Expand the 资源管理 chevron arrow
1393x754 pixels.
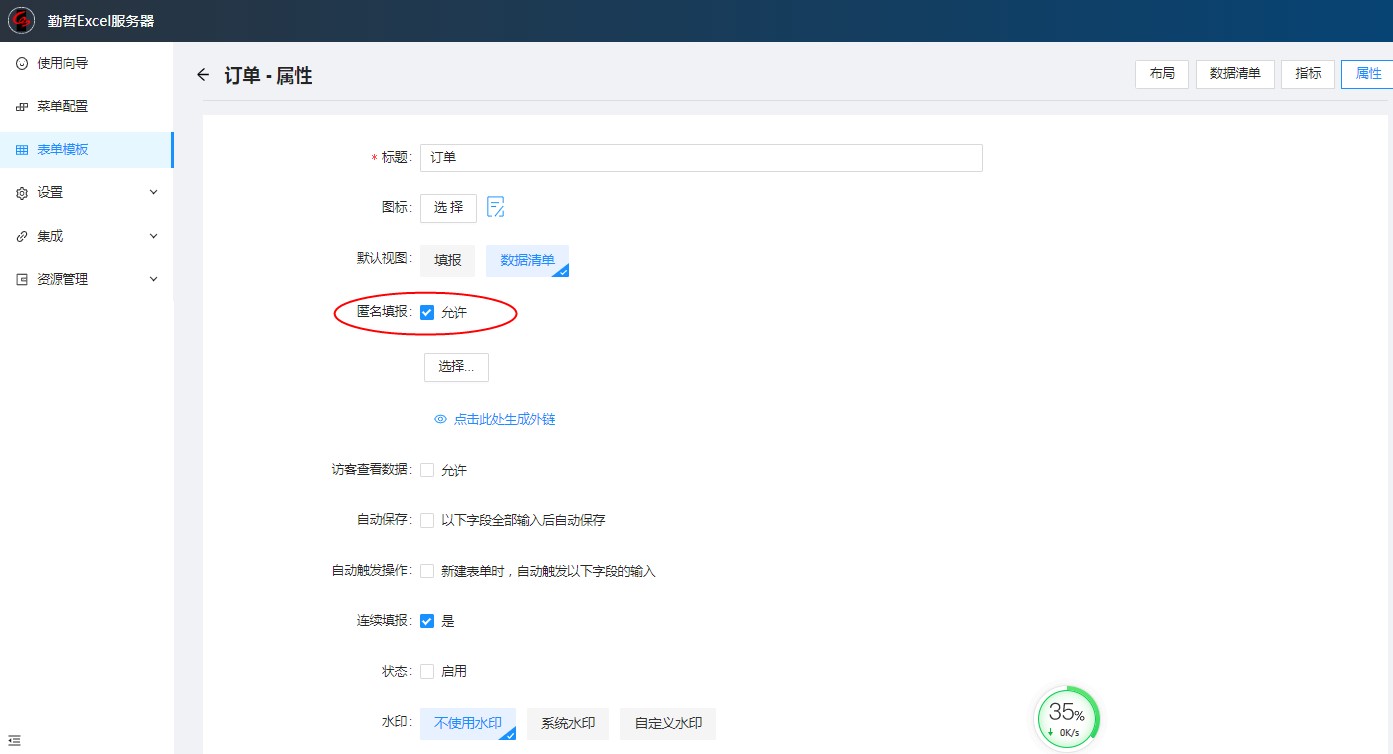click(x=153, y=279)
